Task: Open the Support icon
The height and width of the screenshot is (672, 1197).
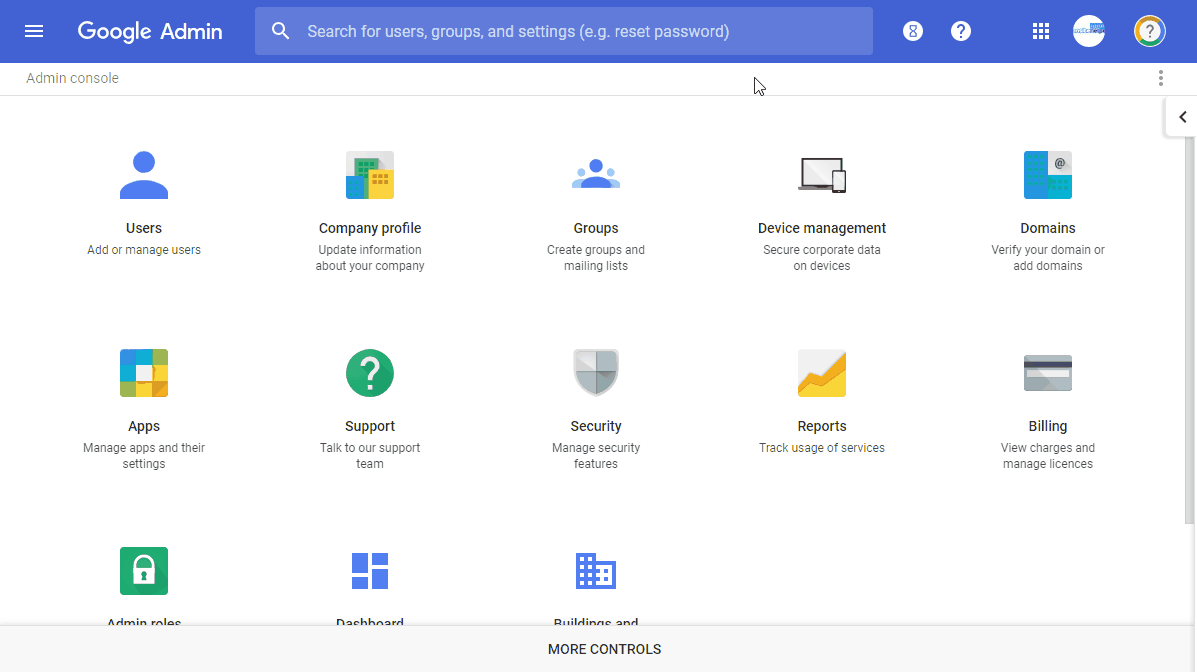Action: click(x=369, y=373)
